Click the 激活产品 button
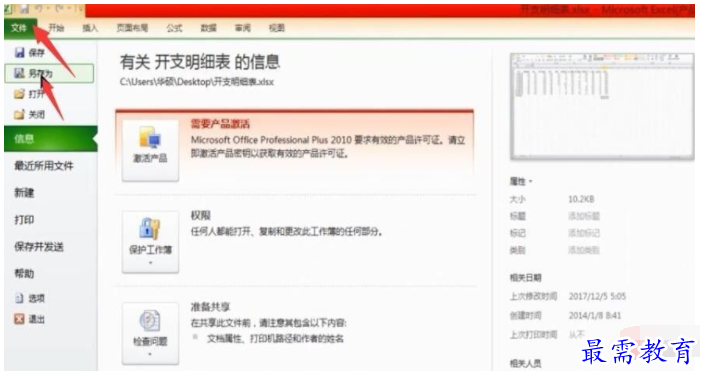Screen dimensions: 703x383 pos(150,151)
